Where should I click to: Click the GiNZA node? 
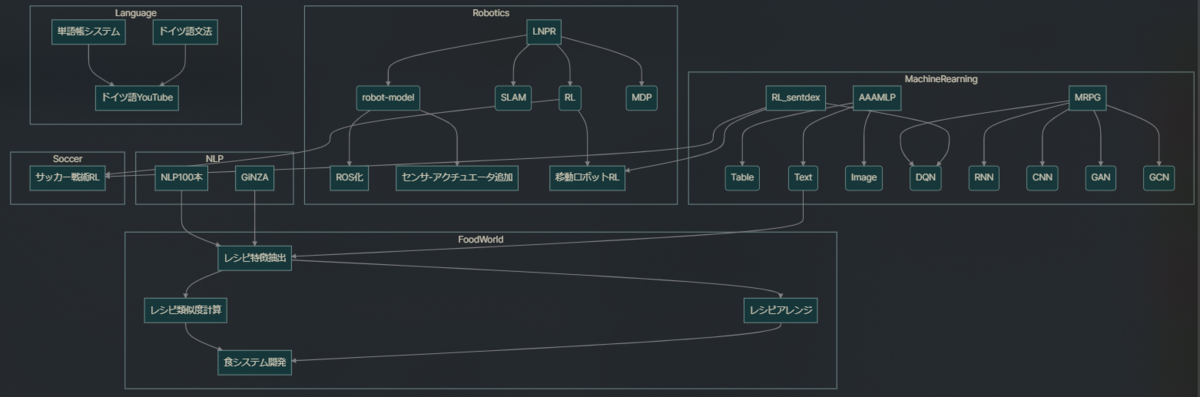[x=255, y=179]
